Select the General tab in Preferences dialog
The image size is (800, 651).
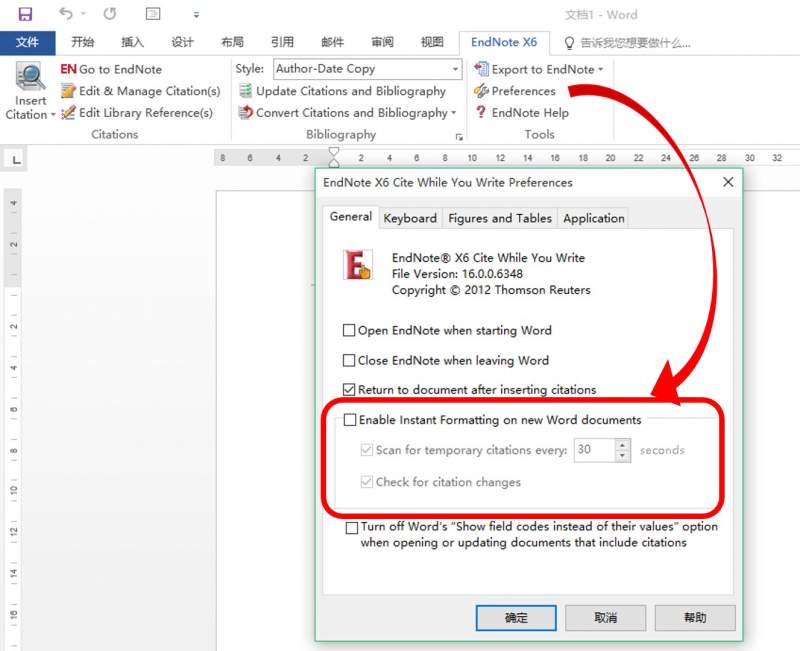pos(351,217)
